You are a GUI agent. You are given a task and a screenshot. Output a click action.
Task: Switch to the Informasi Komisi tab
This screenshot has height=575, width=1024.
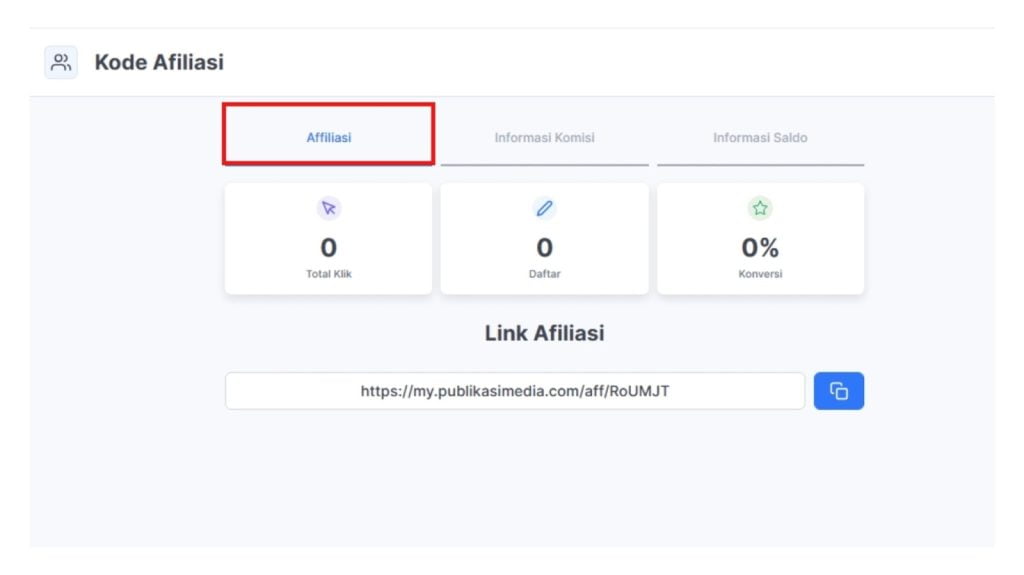544,137
